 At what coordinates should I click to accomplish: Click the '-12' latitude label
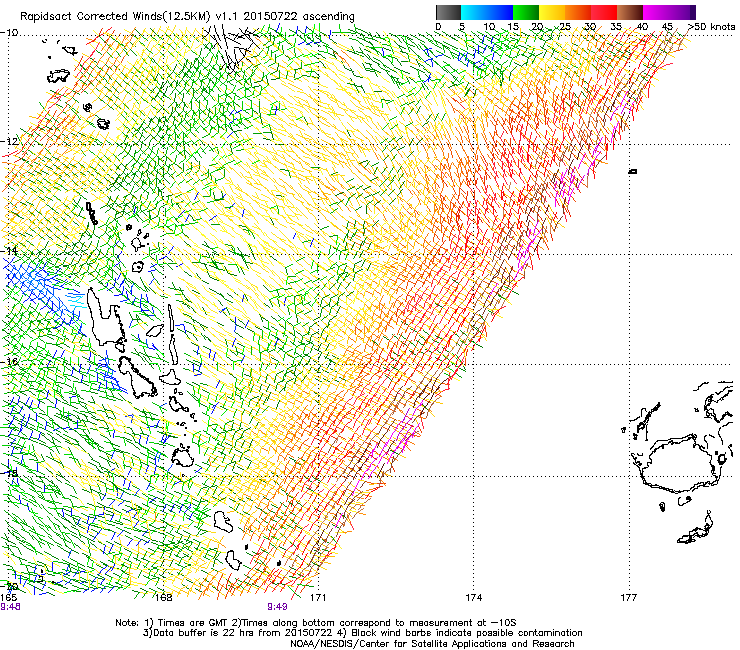pyautogui.click(x=9, y=141)
